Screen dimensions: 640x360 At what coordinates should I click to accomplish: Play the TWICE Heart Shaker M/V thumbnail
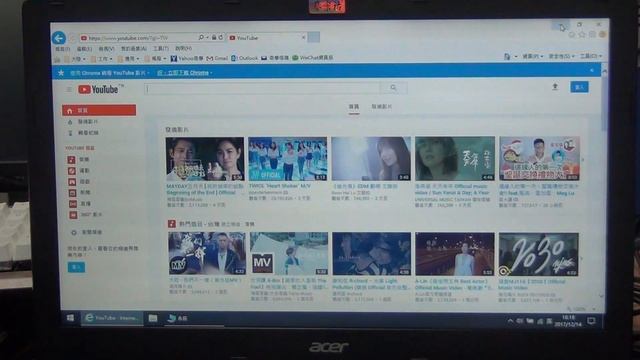(287, 159)
